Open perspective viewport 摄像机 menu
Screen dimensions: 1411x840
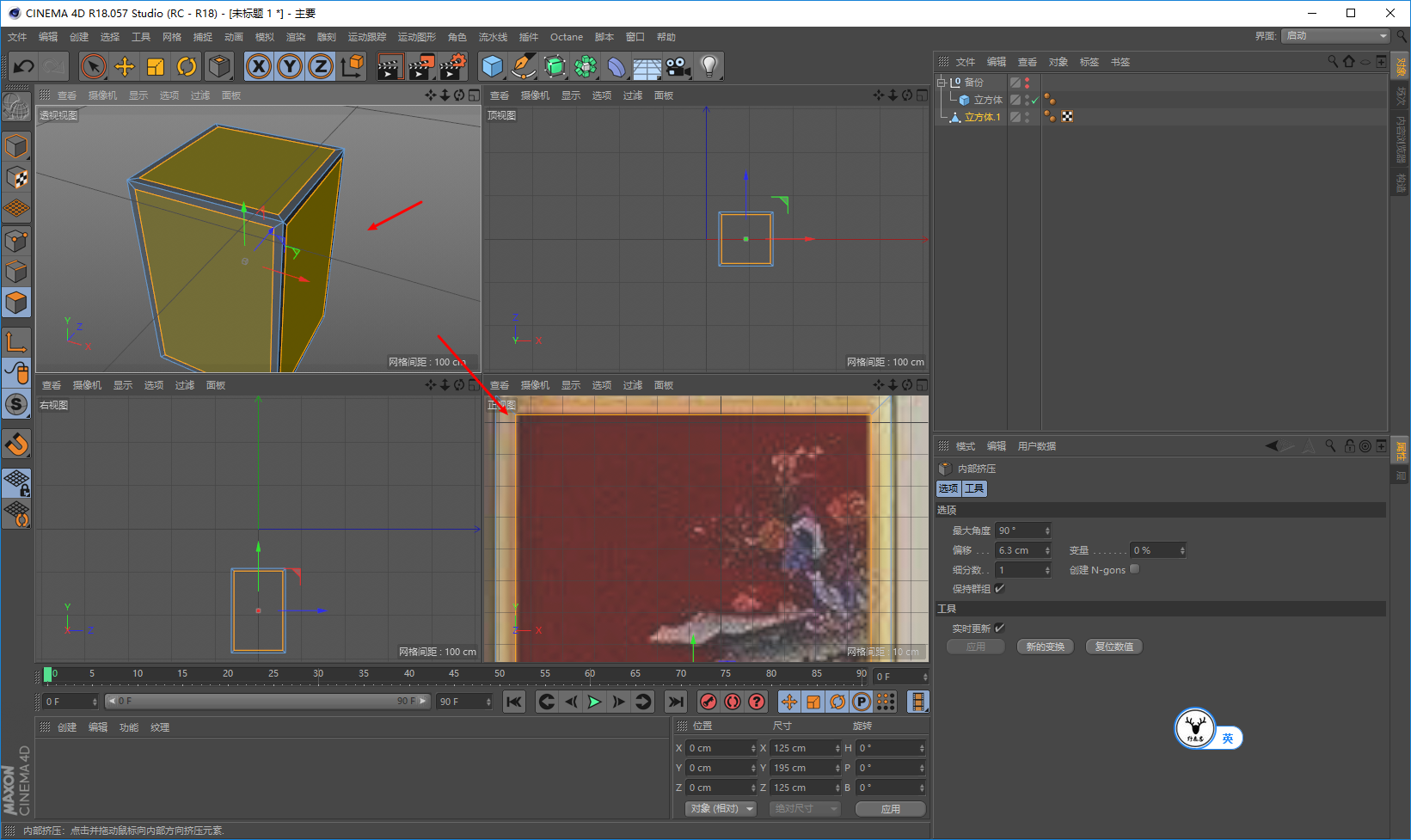tap(102, 95)
